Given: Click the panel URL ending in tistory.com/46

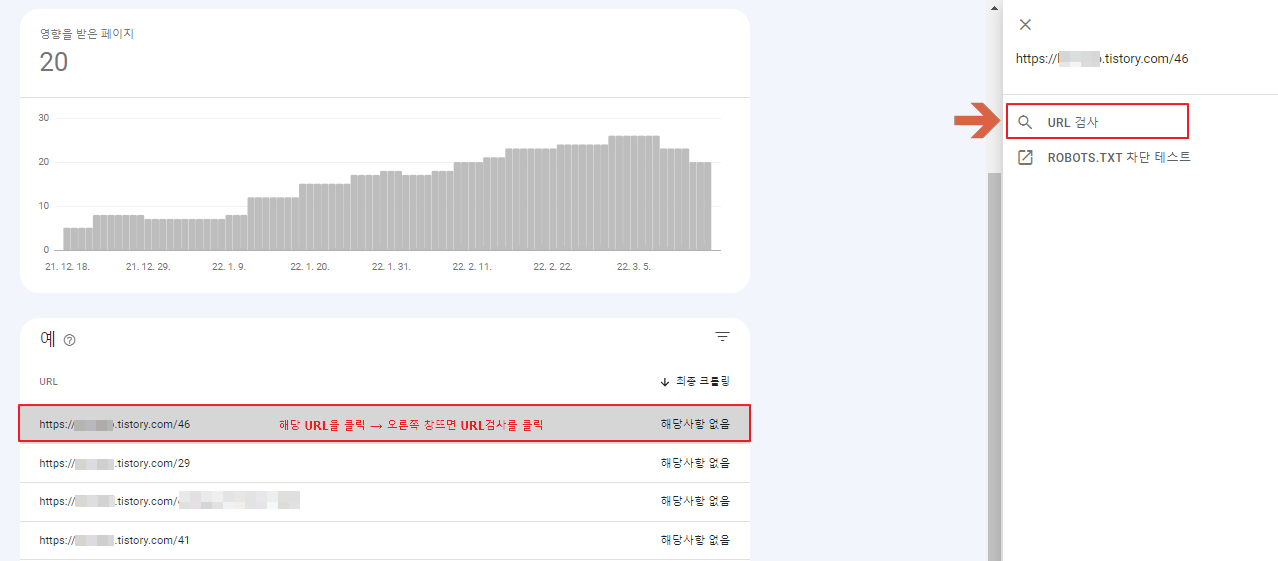Looking at the screenshot, I should (x=1102, y=59).
